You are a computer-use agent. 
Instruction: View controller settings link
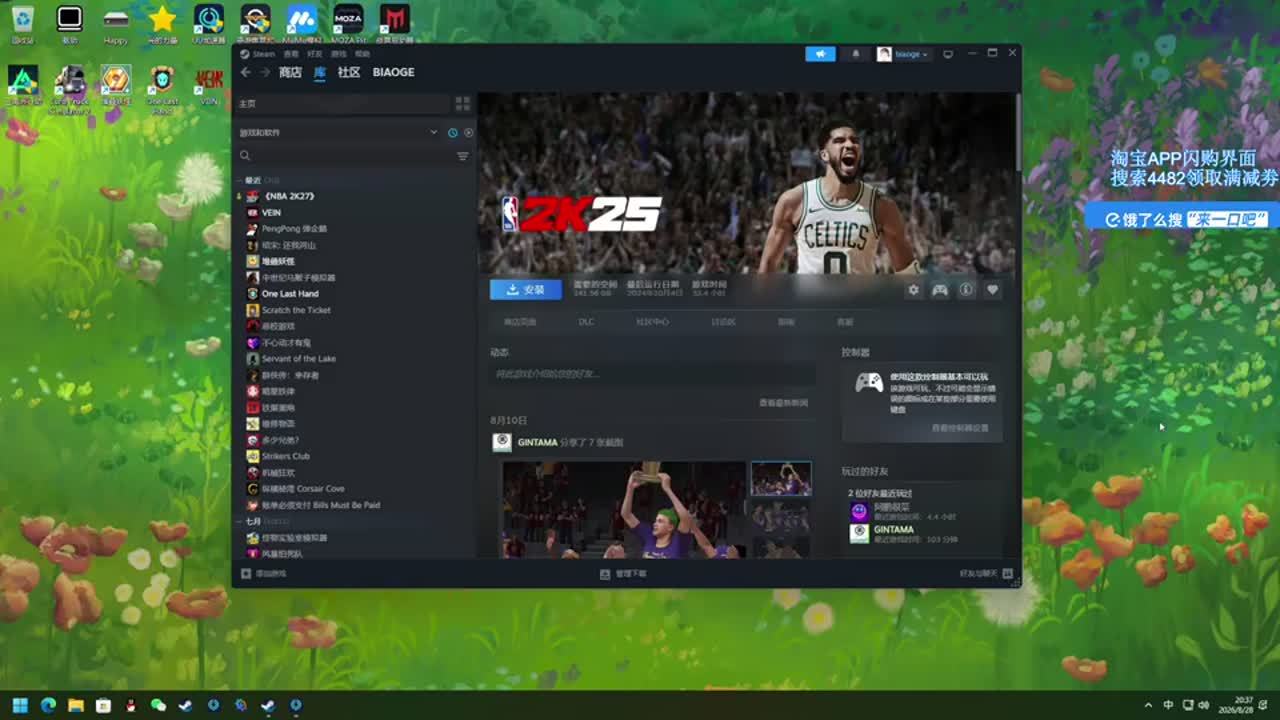960,428
